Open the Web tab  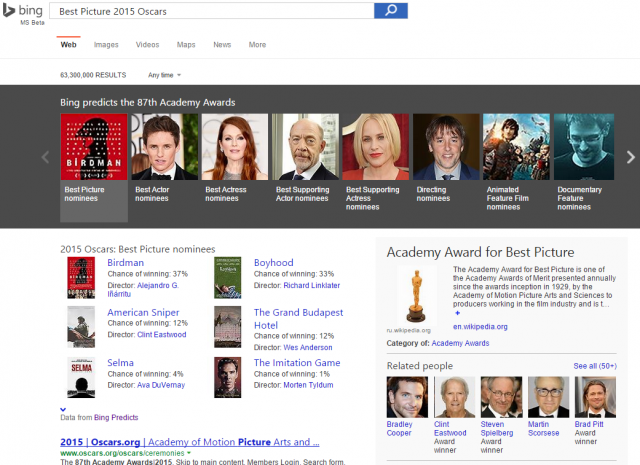pyautogui.click(x=68, y=44)
